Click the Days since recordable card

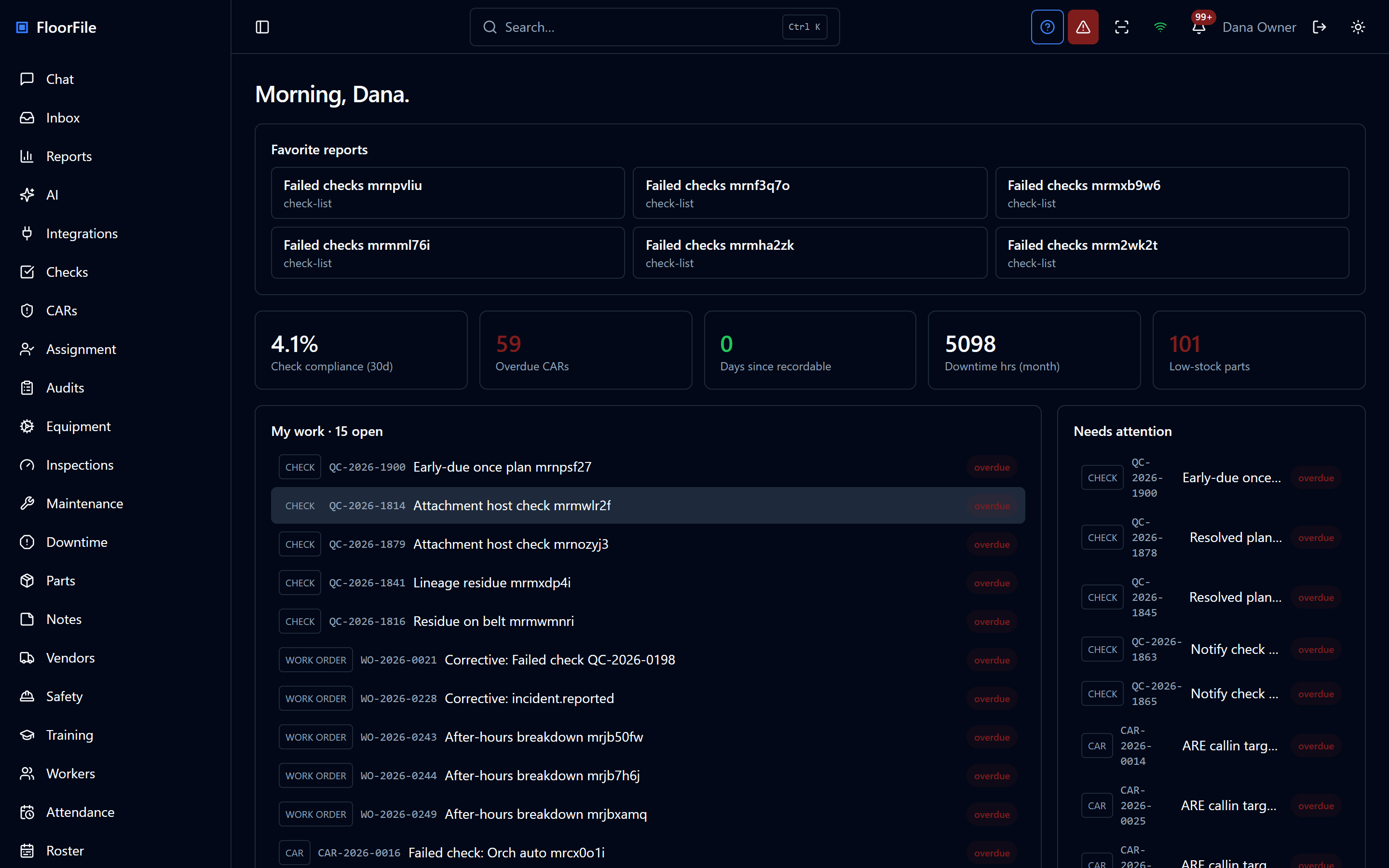[x=810, y=350]
